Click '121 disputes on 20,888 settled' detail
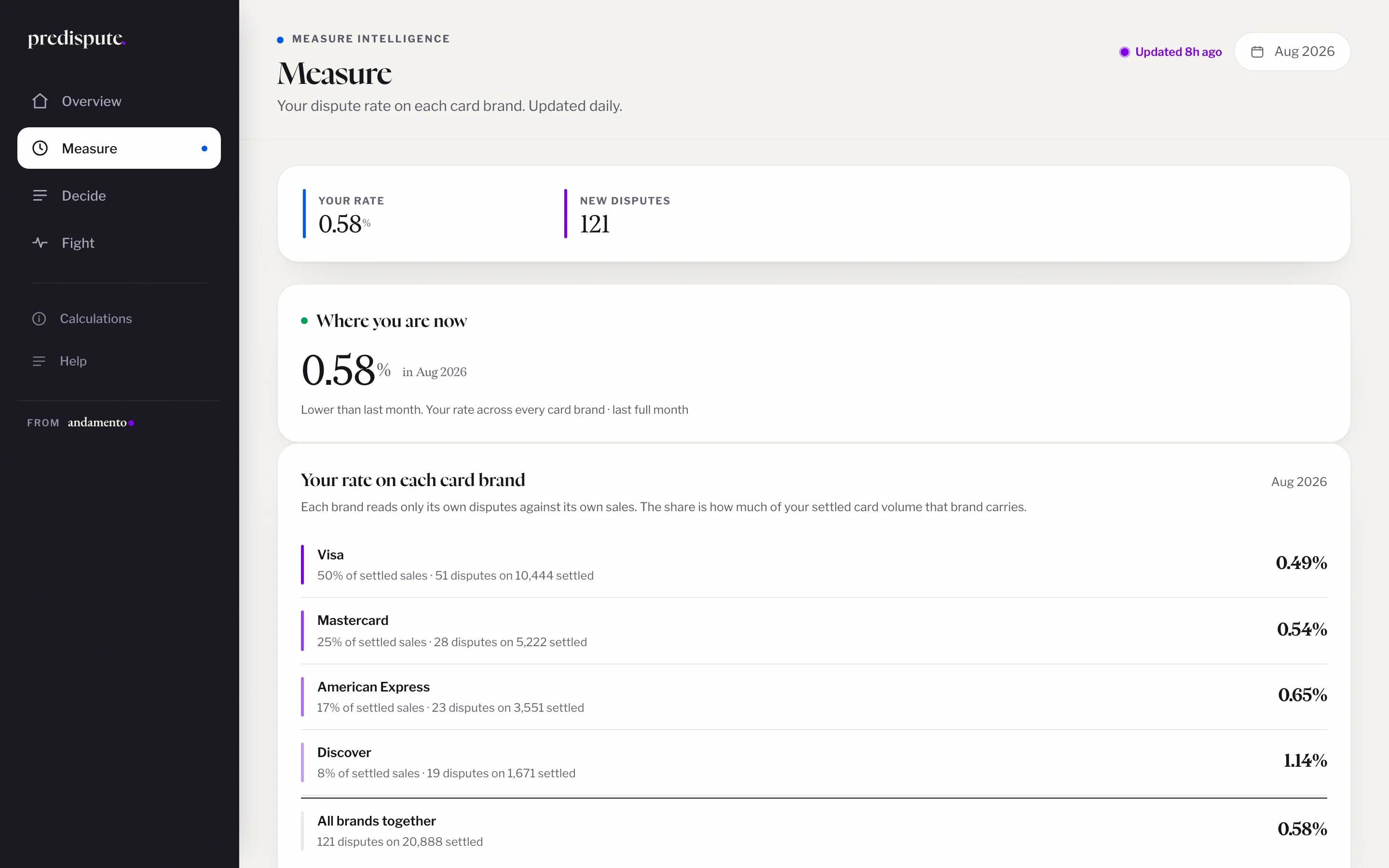Screen dimensions: 1389x868 (x=400, y=842)
